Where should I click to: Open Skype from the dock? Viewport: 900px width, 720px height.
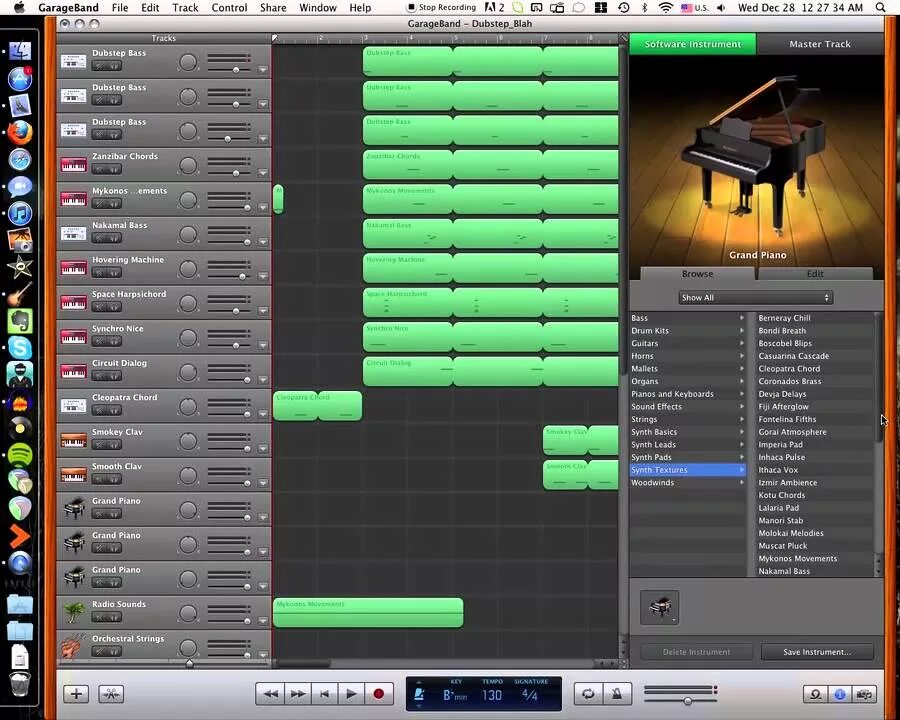pos(20,348)
